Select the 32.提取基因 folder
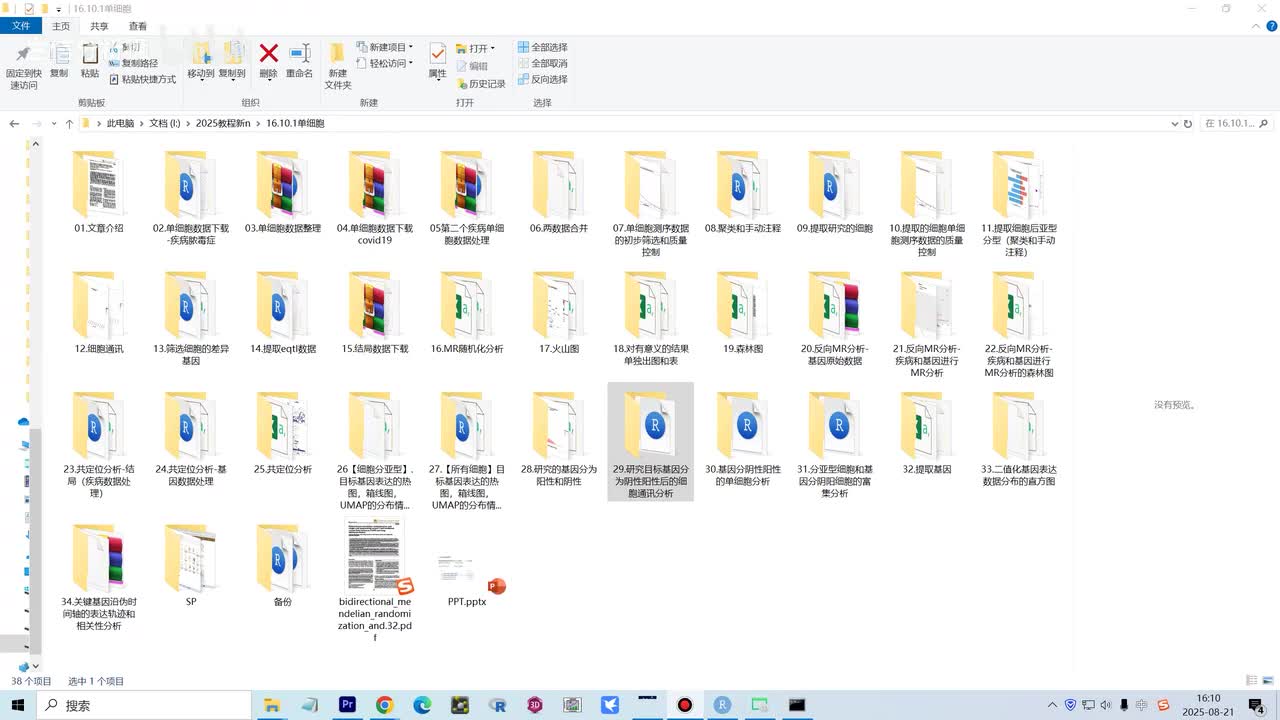The image size is (1280, 720). tap(927, 433)
